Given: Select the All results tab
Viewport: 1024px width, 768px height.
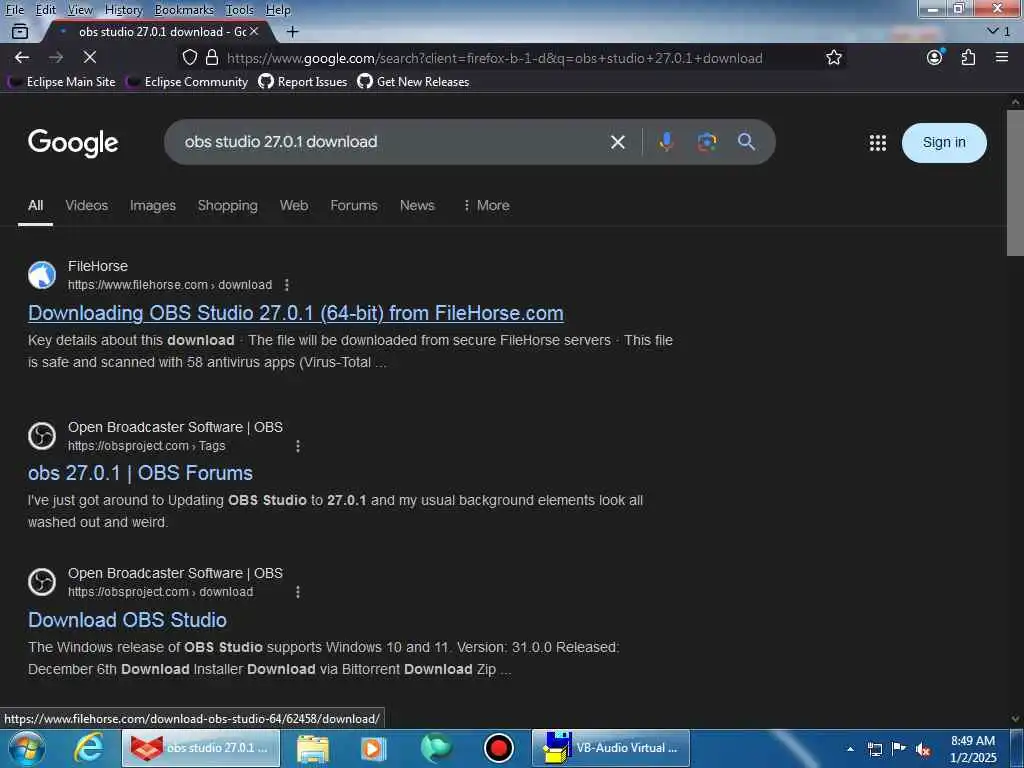Looking at the screenshot, I should (35, 205).
